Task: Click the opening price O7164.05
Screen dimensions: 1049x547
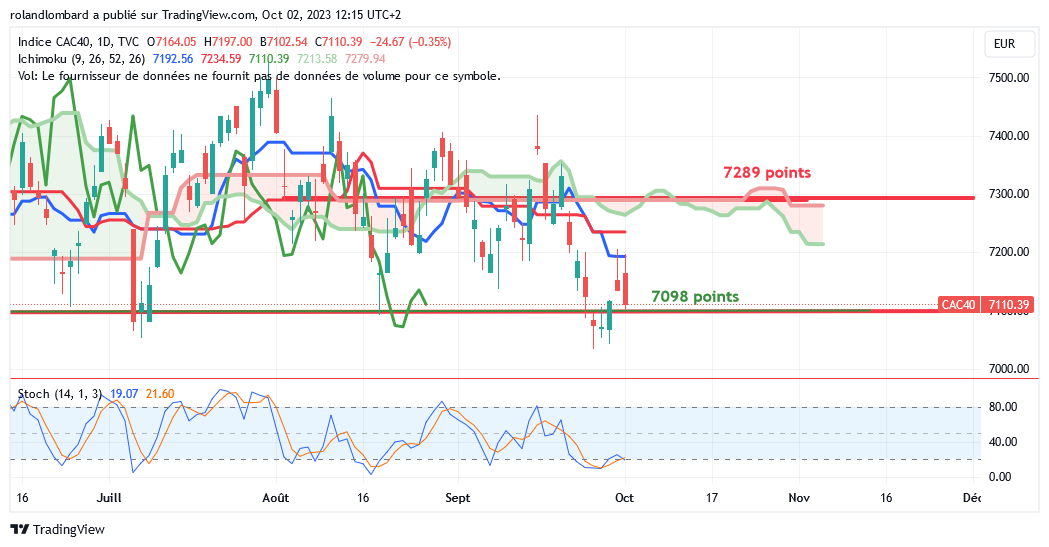Action: point(172,41)
